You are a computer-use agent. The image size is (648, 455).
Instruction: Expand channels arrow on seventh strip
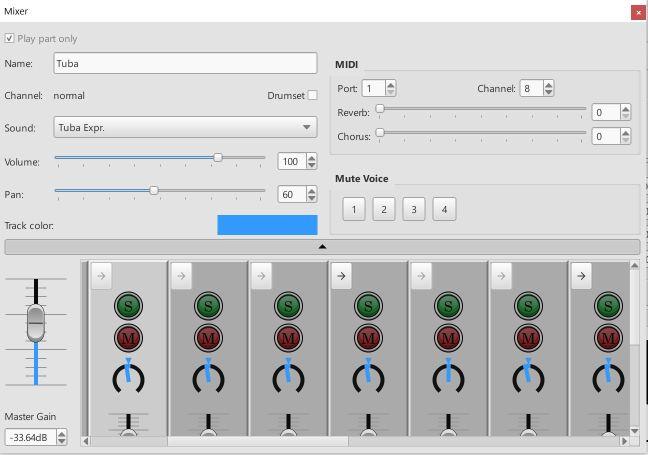tap(581, 276)
